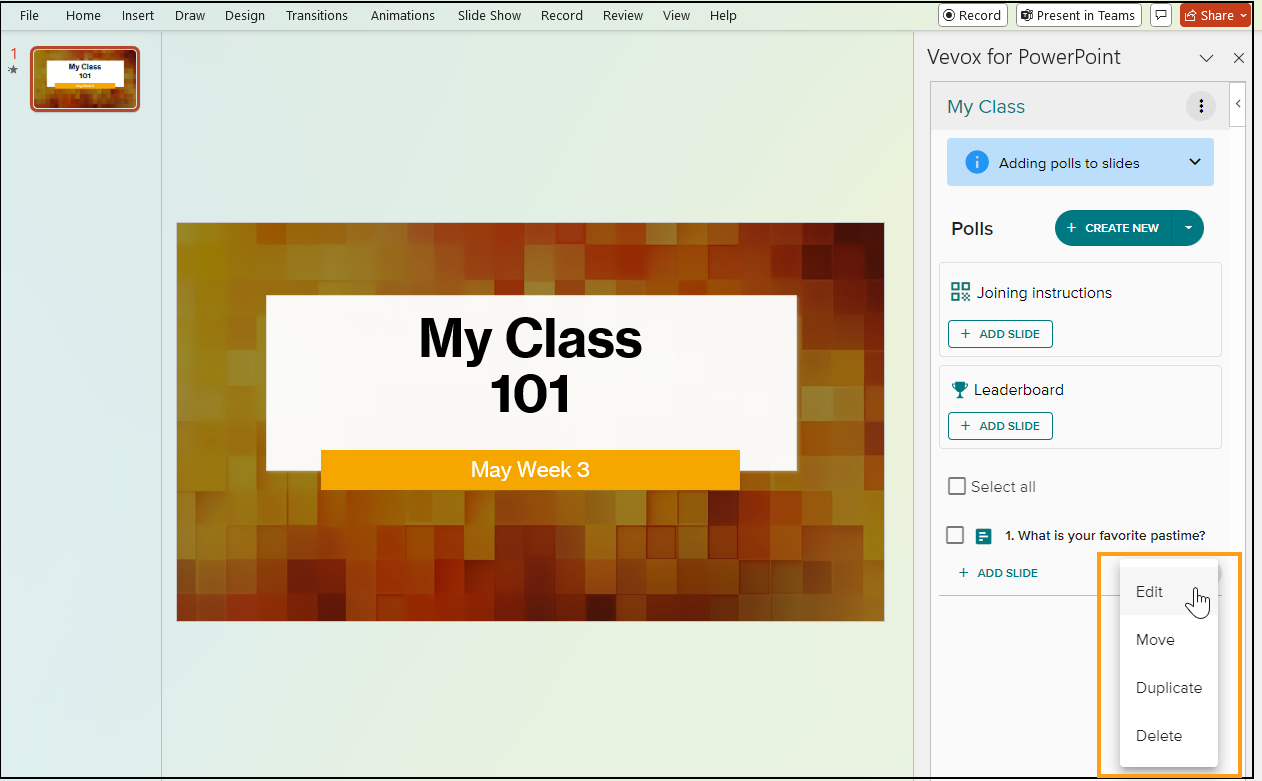Click the QR code icon for Joining instructions
This screenshot has width=1262, height=781.
(960, 292)
